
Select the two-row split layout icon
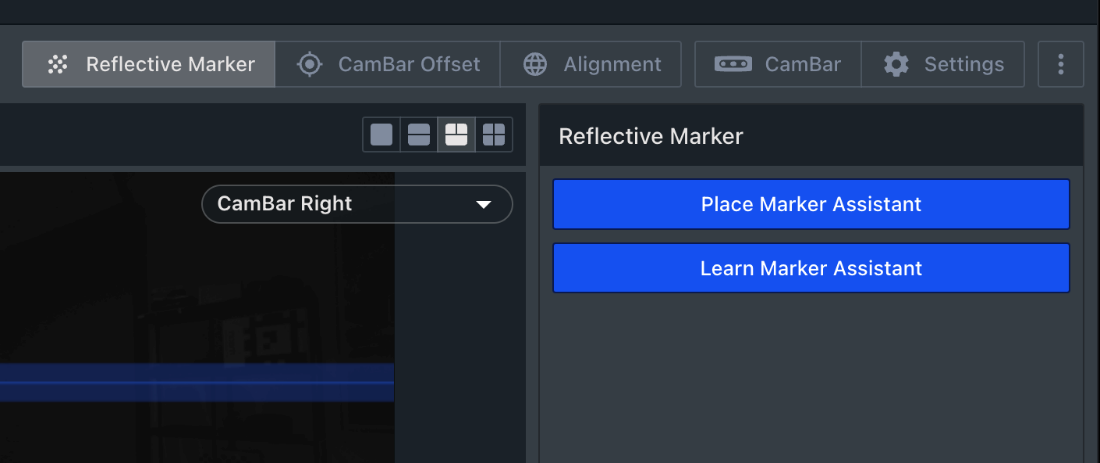(x=419, y=135)
